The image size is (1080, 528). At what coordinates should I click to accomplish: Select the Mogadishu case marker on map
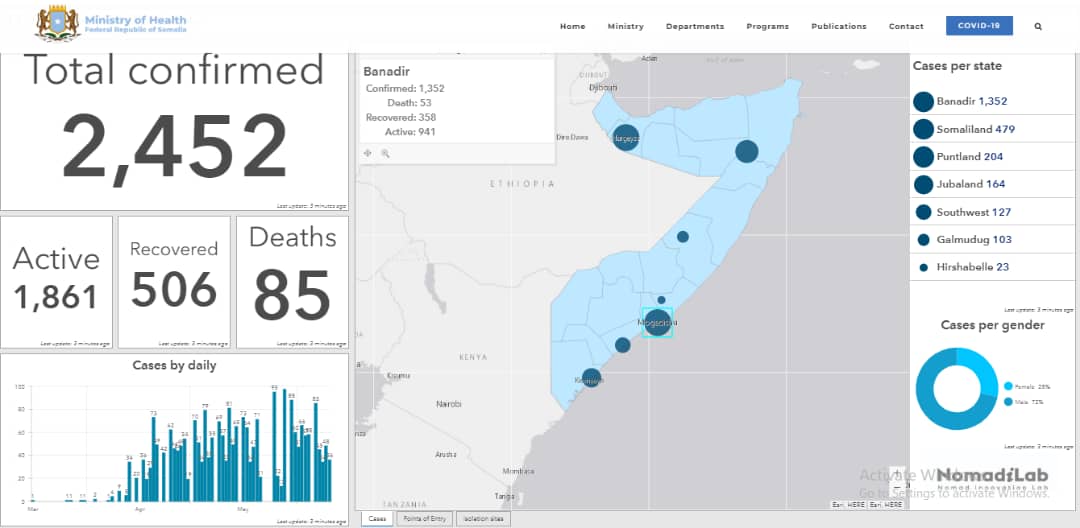(x=657, y=323)
